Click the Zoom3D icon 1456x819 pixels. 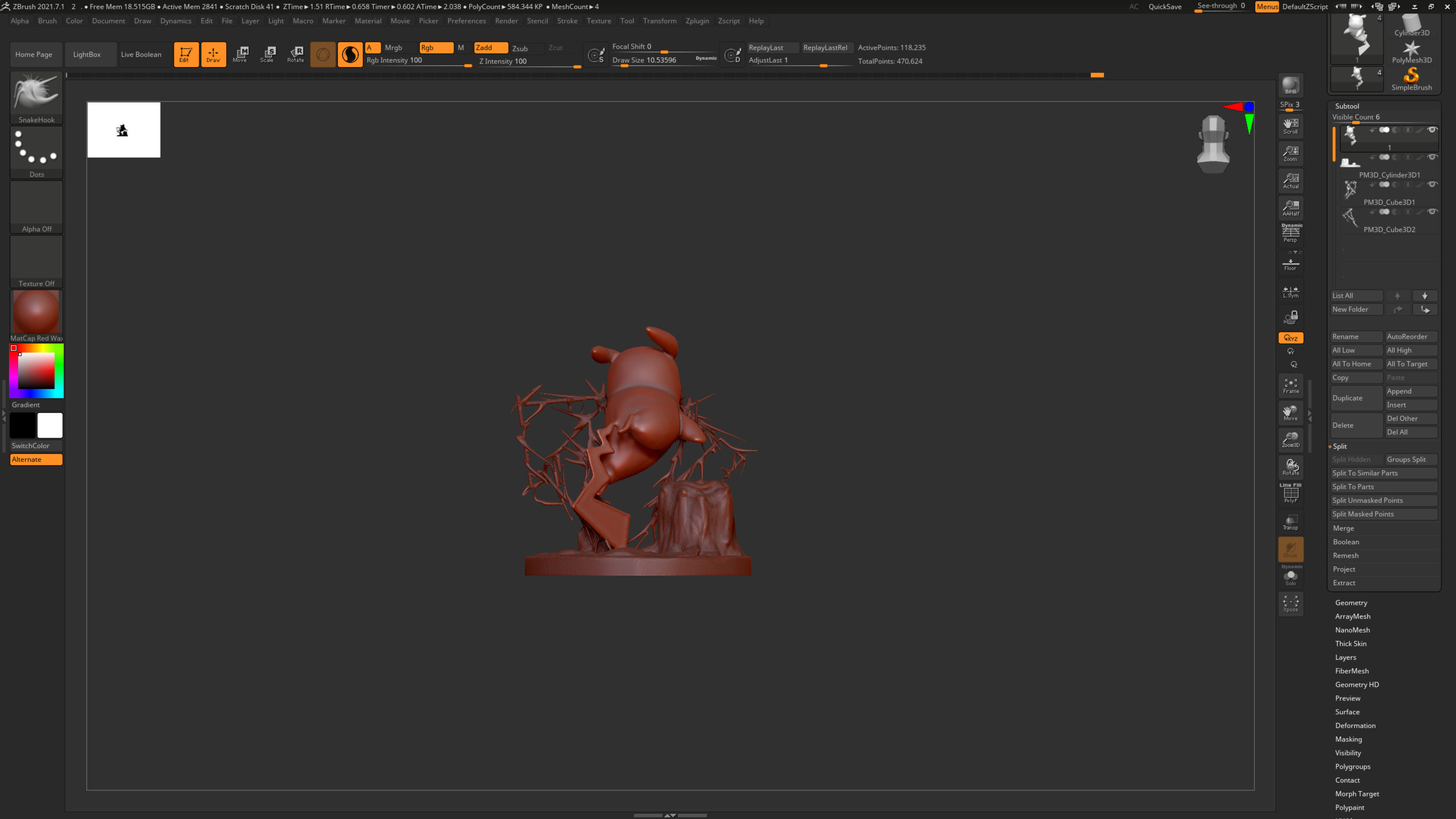1290,440
